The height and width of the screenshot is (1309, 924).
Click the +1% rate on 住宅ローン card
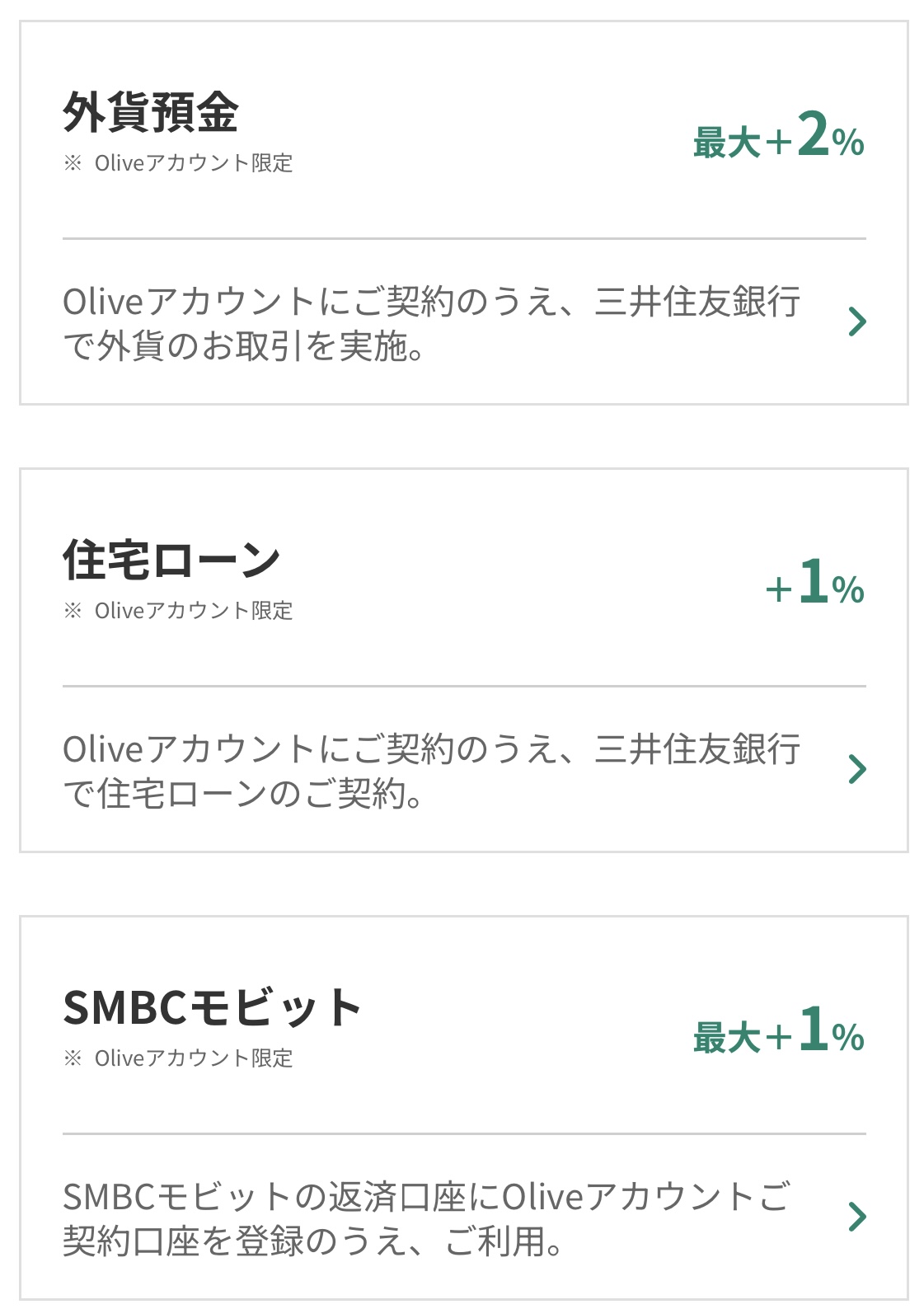click(814, 584)
